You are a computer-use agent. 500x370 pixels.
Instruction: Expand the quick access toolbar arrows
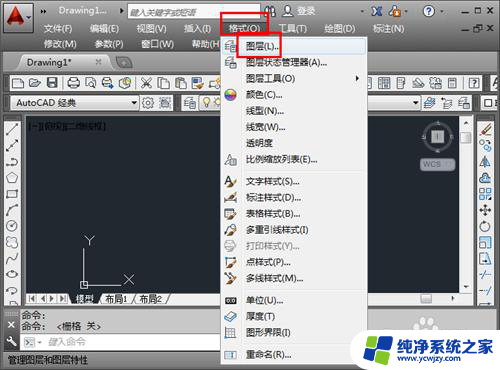43,11
